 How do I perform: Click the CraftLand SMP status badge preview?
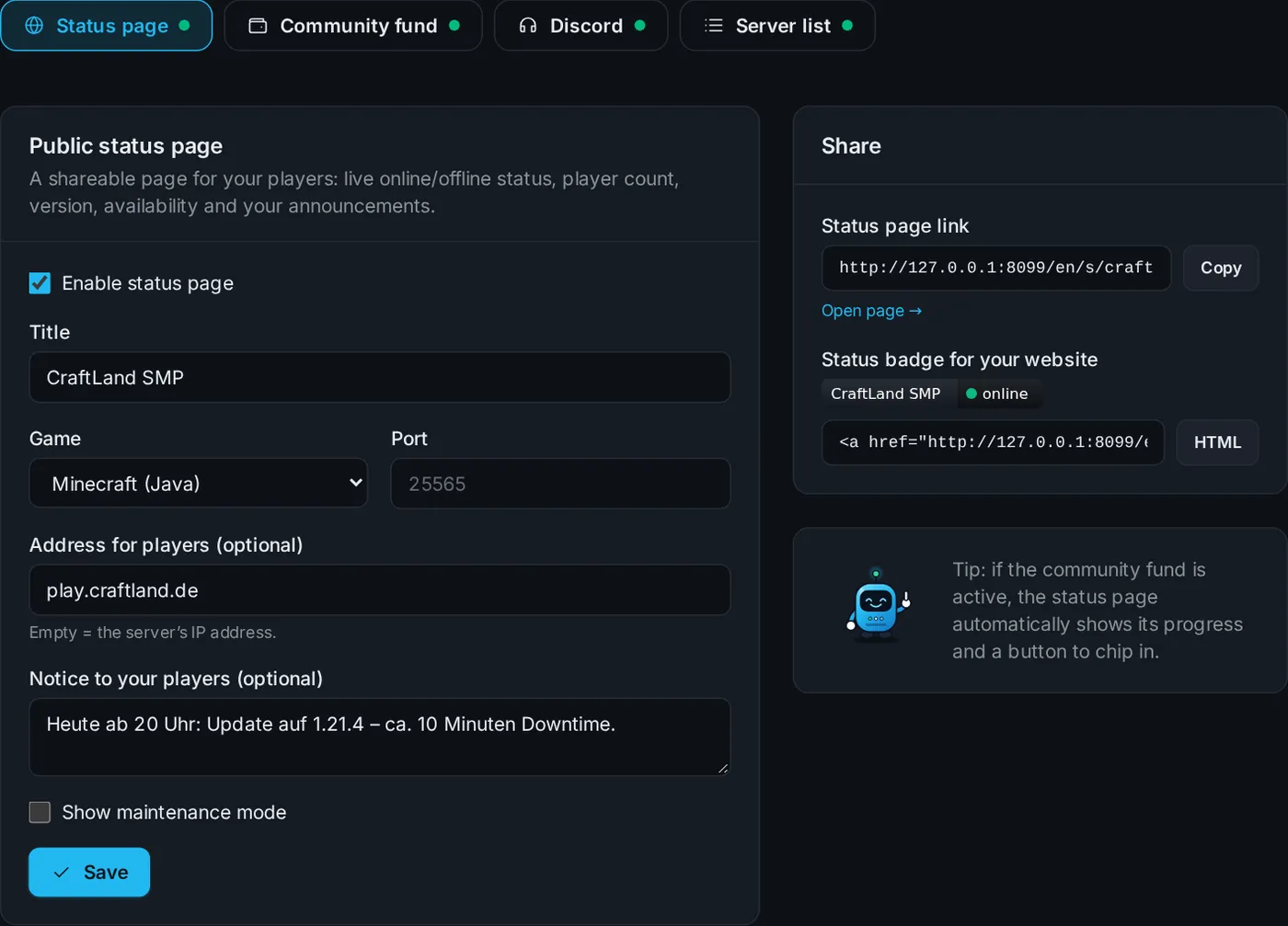click(932, 394)
